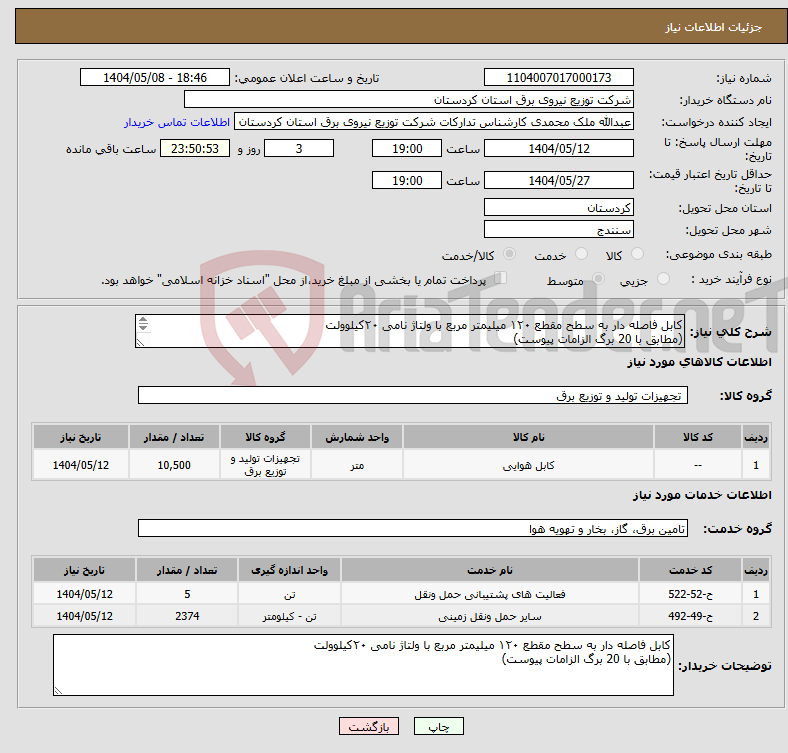Click the گروه خدمت field تامین برق، گاز

point(413,528)
